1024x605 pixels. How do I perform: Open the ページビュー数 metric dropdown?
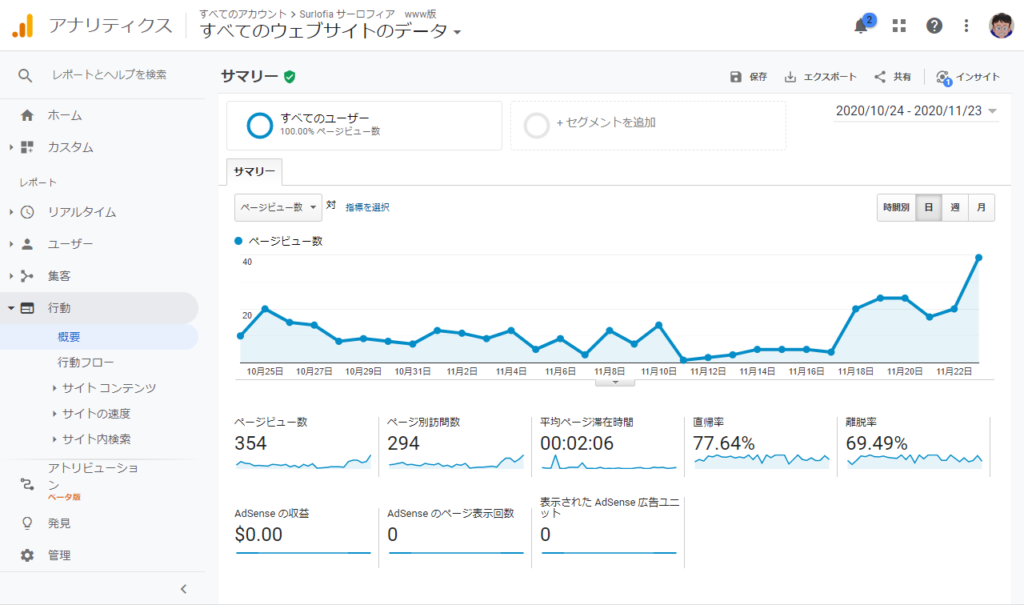tap(275, 207)
